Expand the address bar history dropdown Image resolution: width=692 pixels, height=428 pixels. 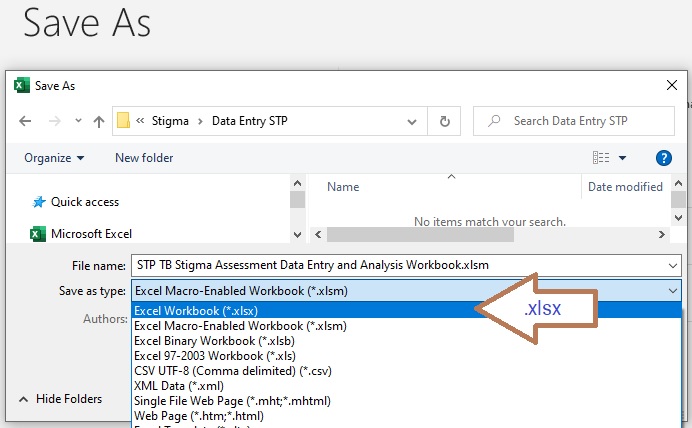(x=412, y=121)
